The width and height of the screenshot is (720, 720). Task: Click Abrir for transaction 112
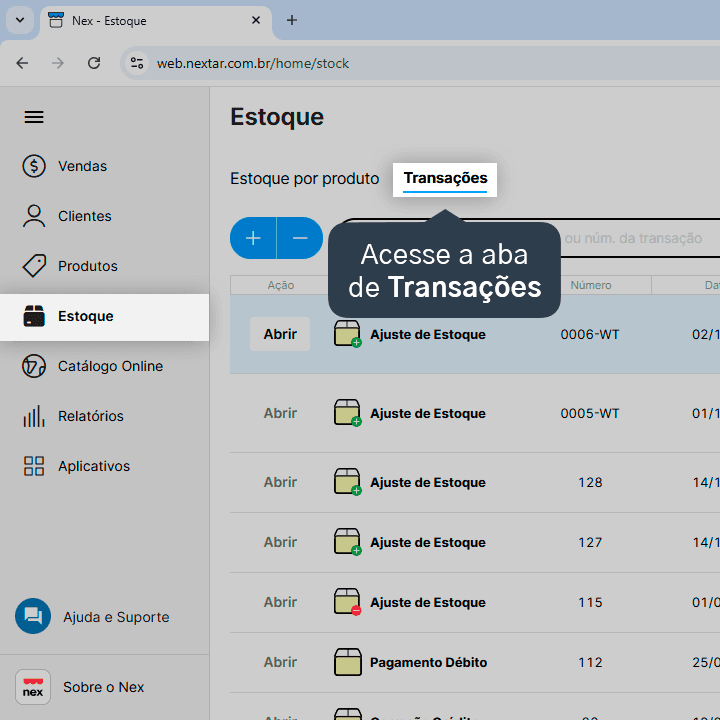[280, 662]
